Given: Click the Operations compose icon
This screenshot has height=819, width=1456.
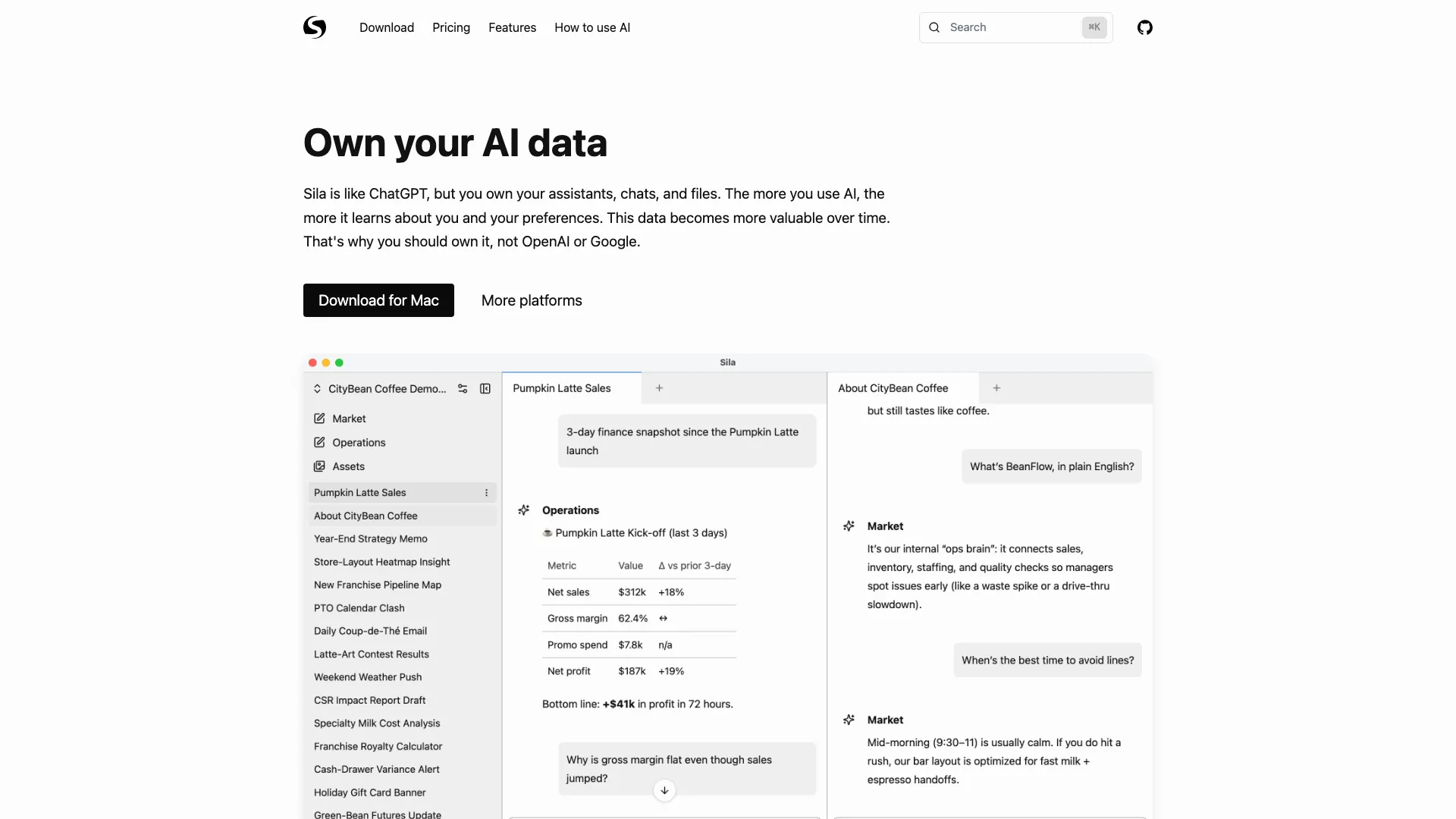Looking at the screenshot, I should (x=319, y=443).
